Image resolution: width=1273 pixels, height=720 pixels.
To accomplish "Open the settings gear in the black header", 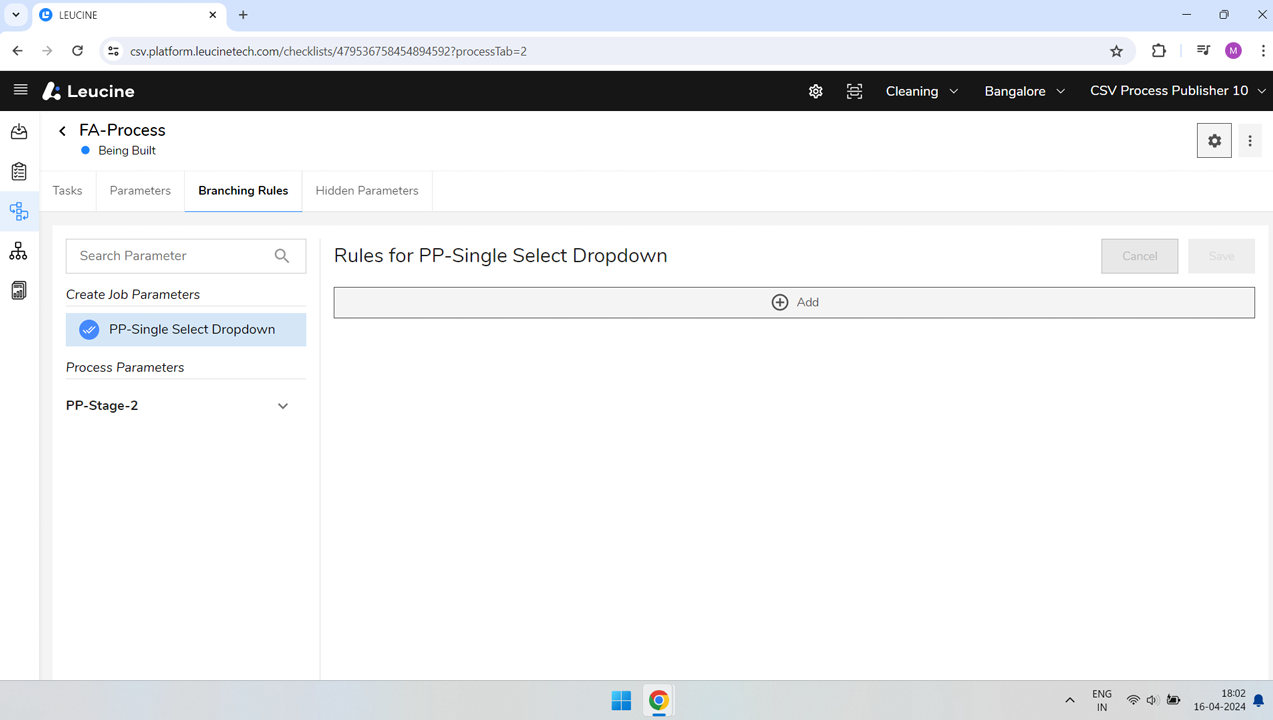I will (816, 91).
